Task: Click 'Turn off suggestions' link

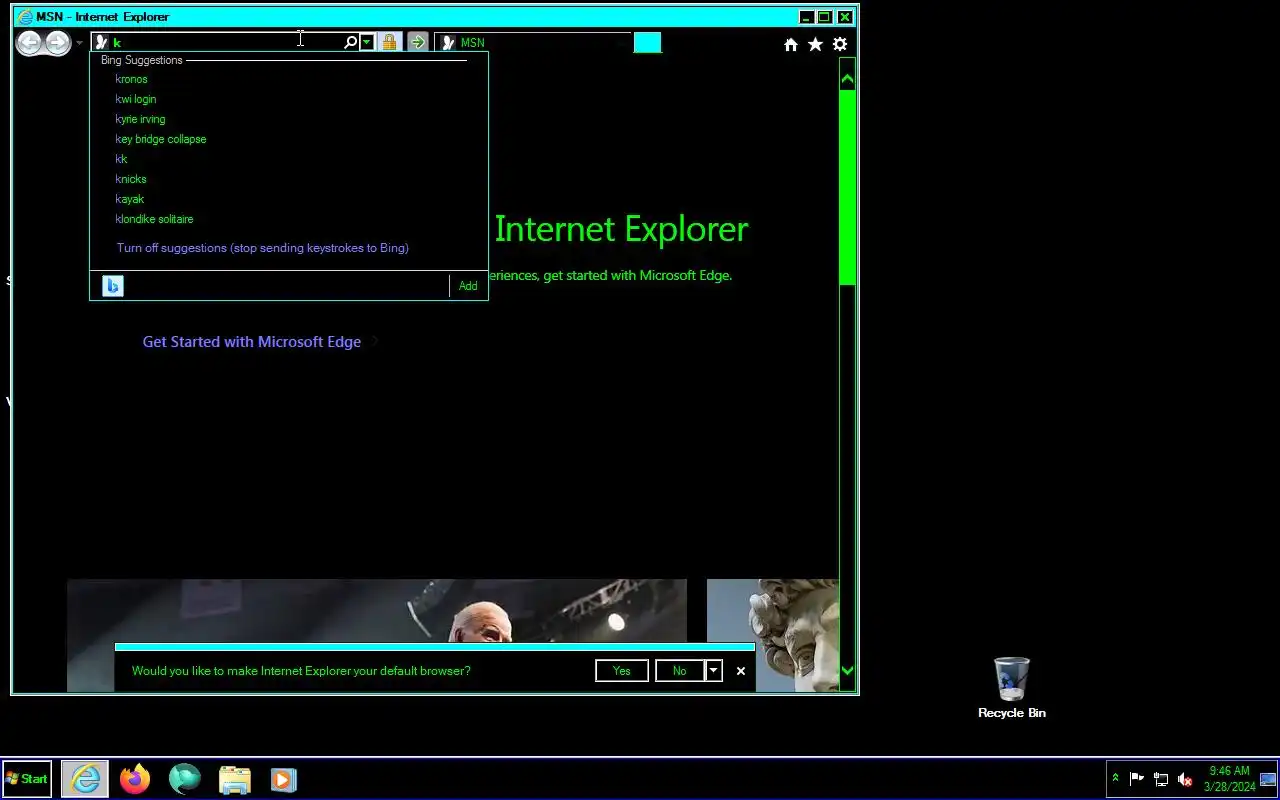Action: tap(263, 248)
